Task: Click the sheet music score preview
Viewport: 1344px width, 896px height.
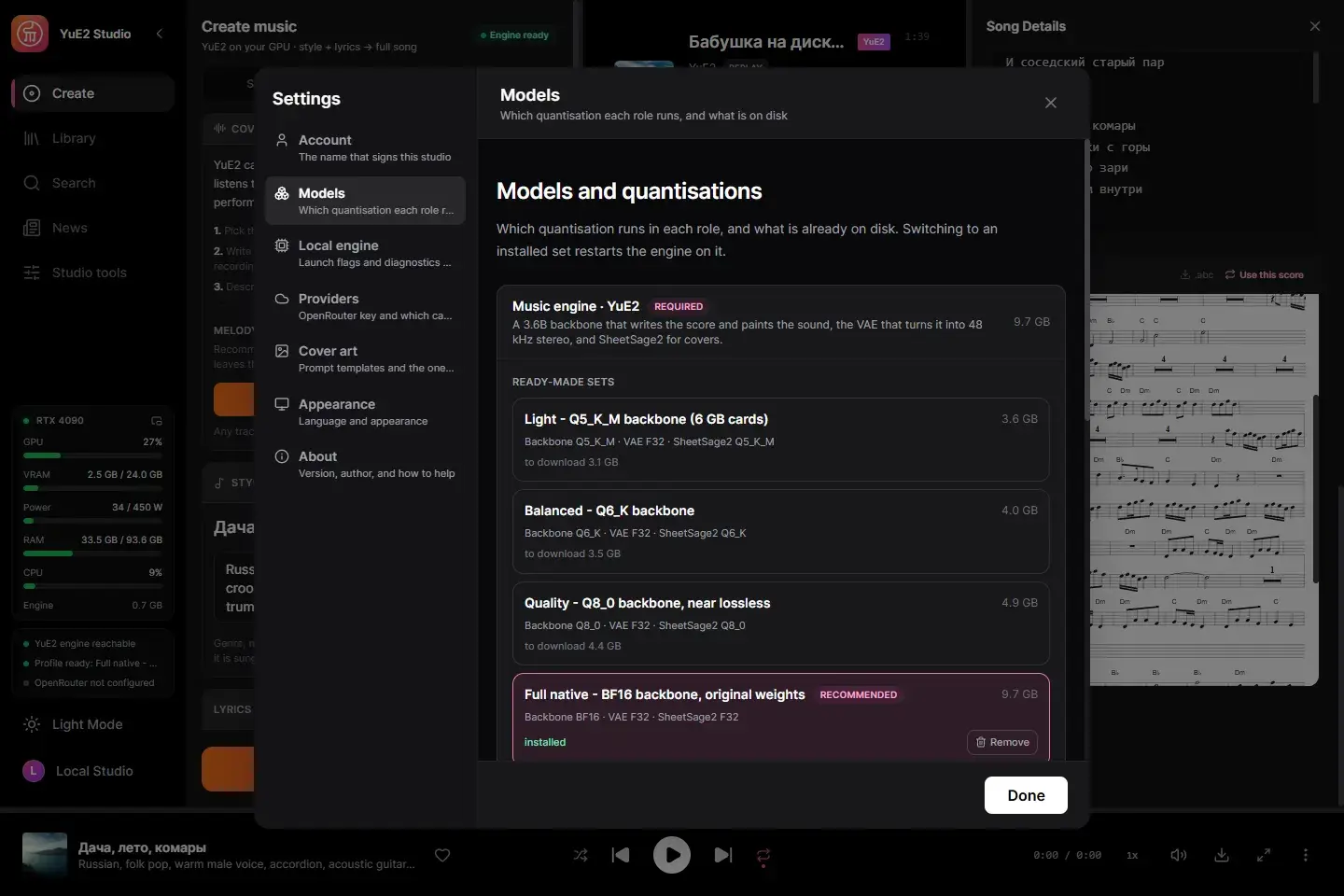Action: 1204,490
